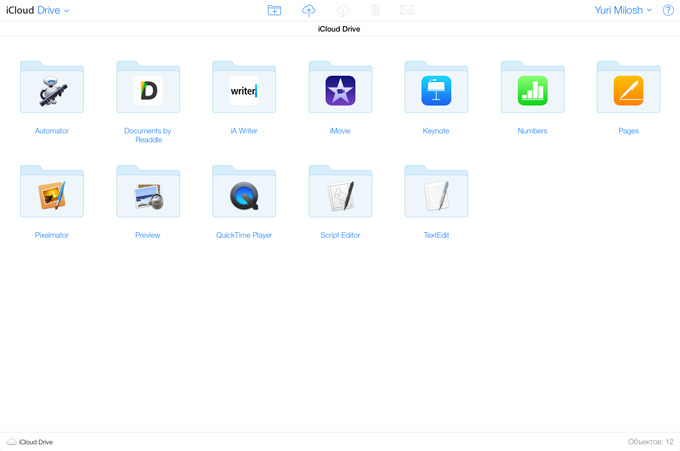This screenshot has width=680, height=451.
Task: Open the Automator folder icon
Action: coord(52,87)
